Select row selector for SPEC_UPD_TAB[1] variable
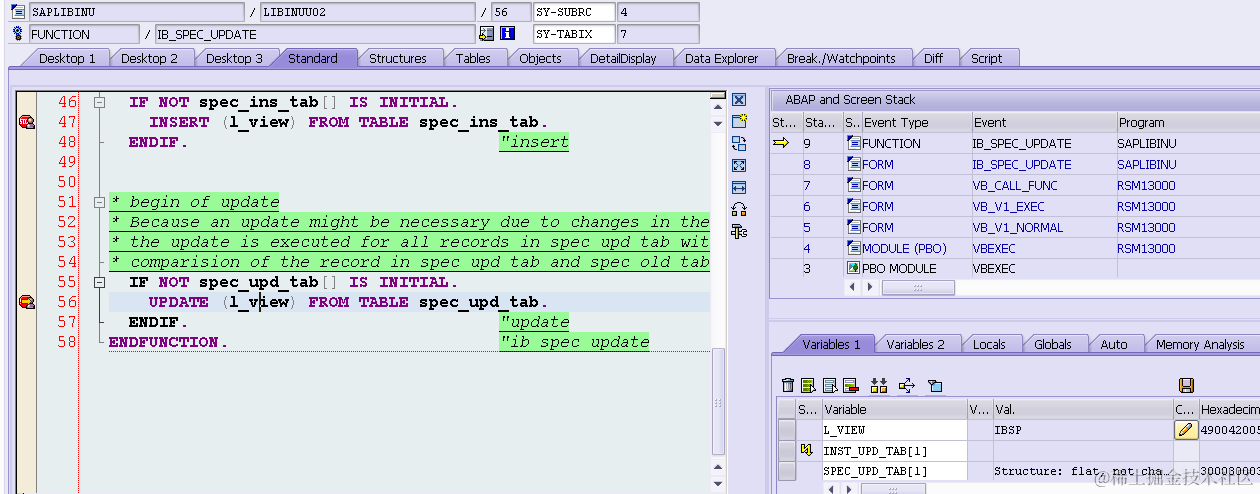 (x=787, y=471)
